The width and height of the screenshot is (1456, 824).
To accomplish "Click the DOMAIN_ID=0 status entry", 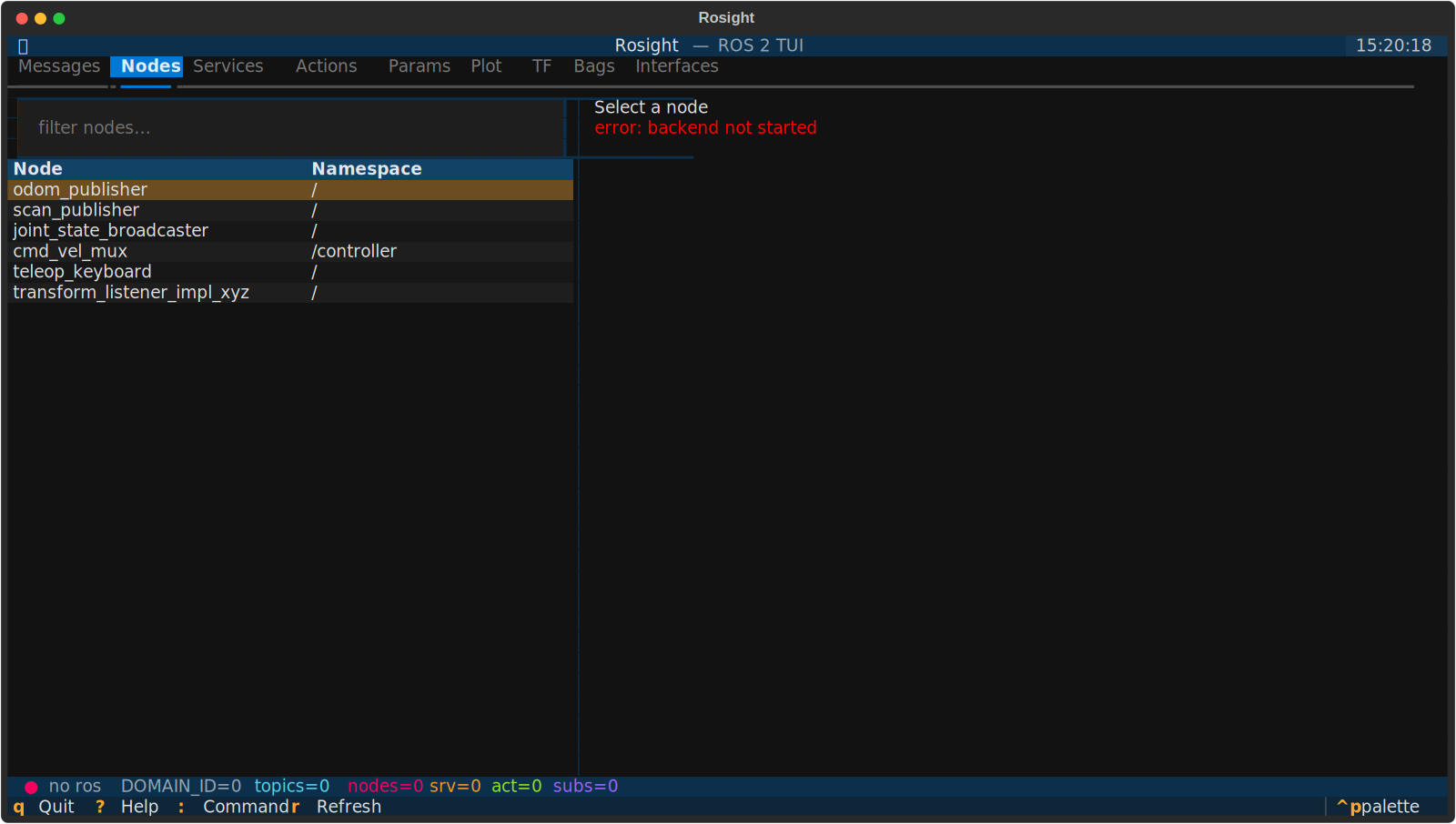I will [181, 786].
